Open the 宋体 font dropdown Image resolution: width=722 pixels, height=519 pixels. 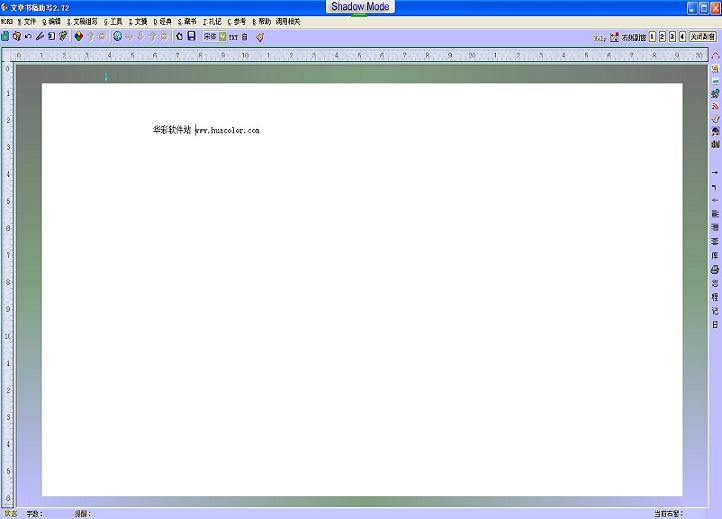pyautogui.click(x=210, y=36)
